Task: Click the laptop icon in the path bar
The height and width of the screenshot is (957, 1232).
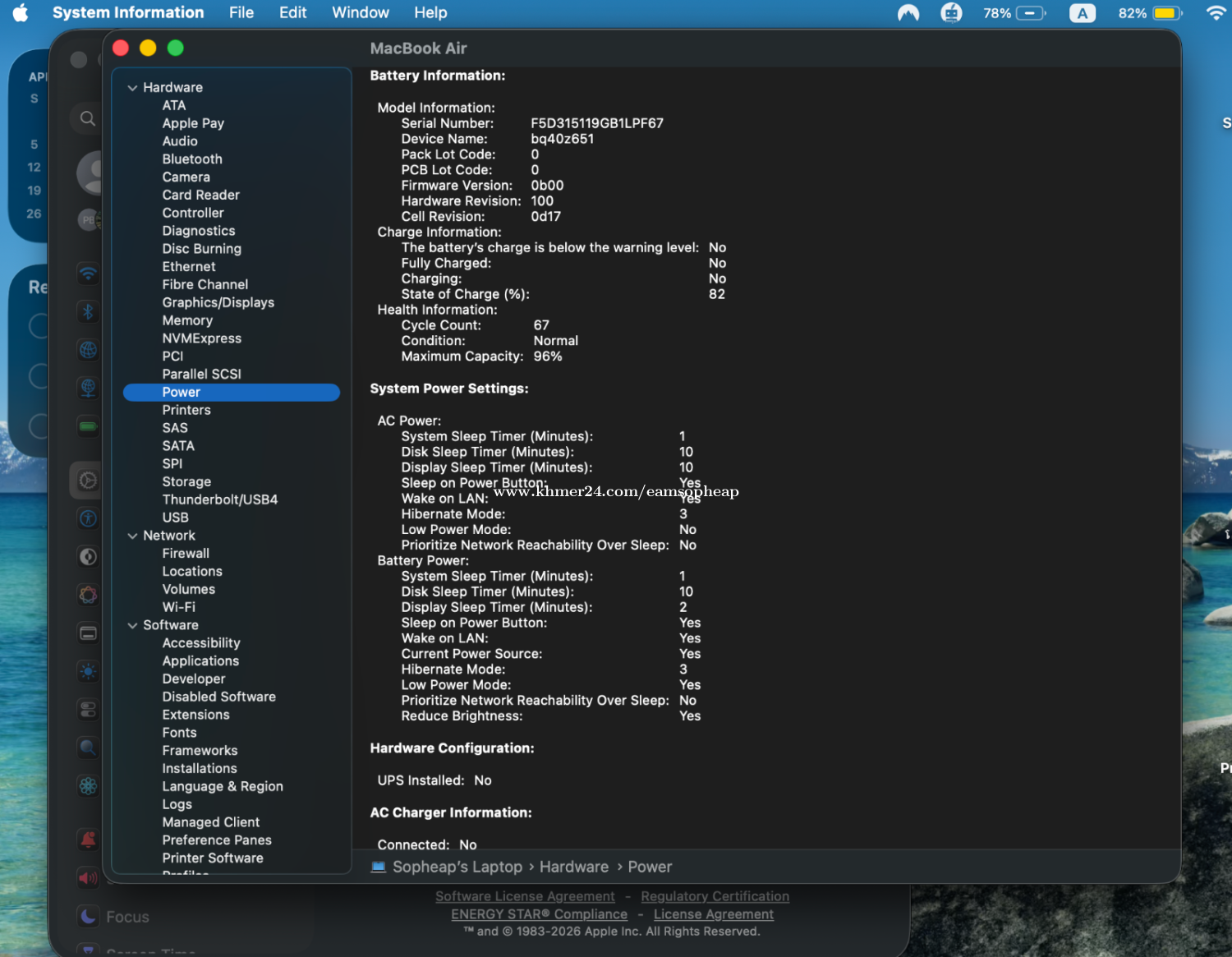Action: click(x=379, y=867)
